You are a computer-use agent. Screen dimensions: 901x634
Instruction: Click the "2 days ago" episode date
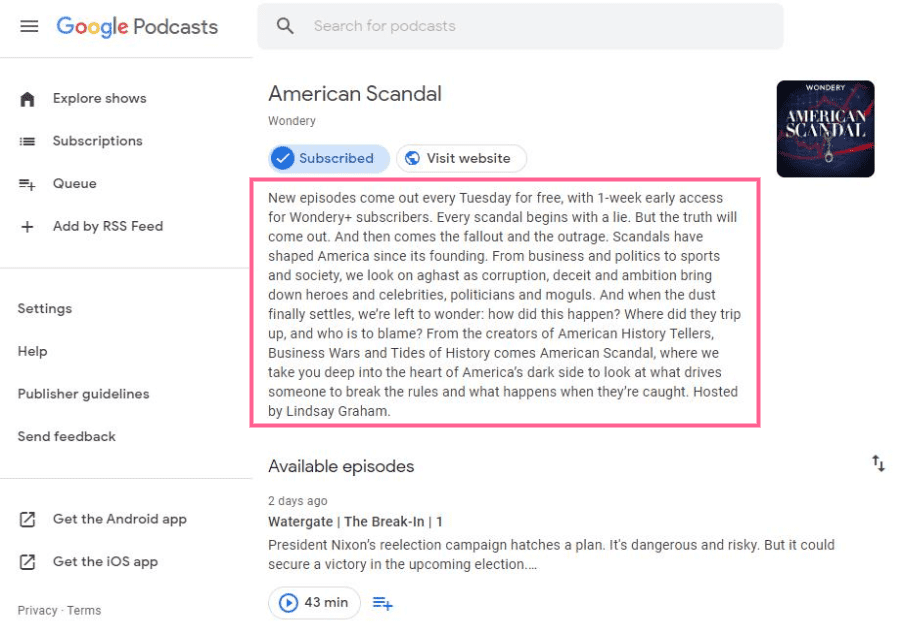[x=298, y=501]
